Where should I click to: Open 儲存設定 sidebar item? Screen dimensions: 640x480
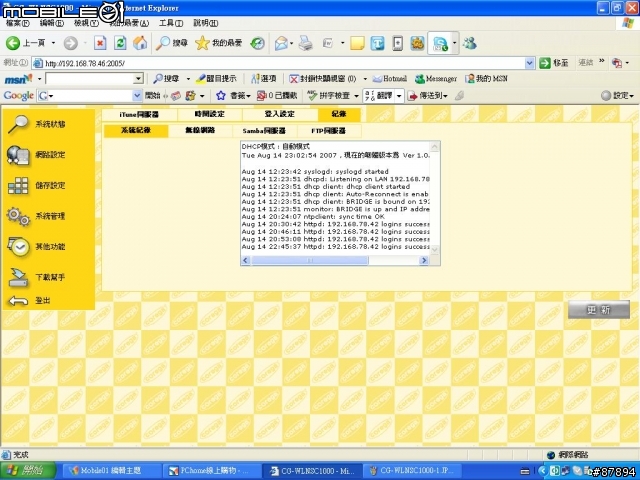(x=37, y=186)
